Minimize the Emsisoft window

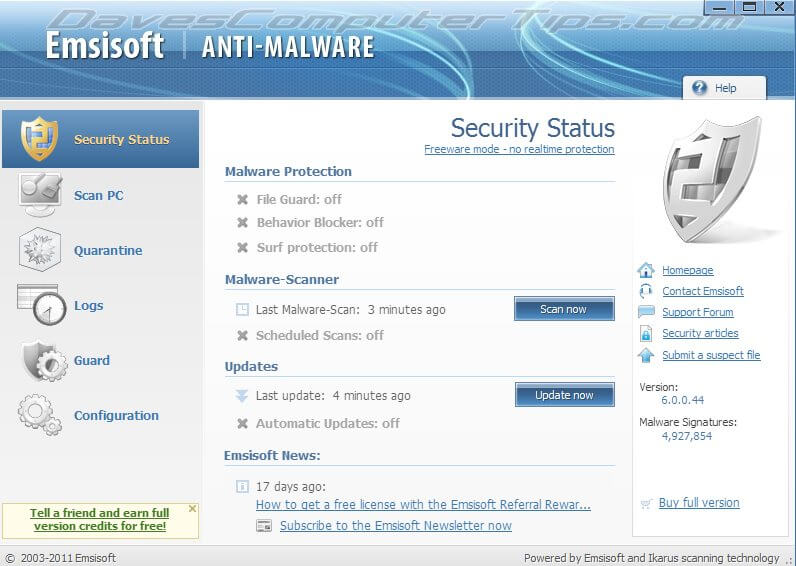click(719, 7)
